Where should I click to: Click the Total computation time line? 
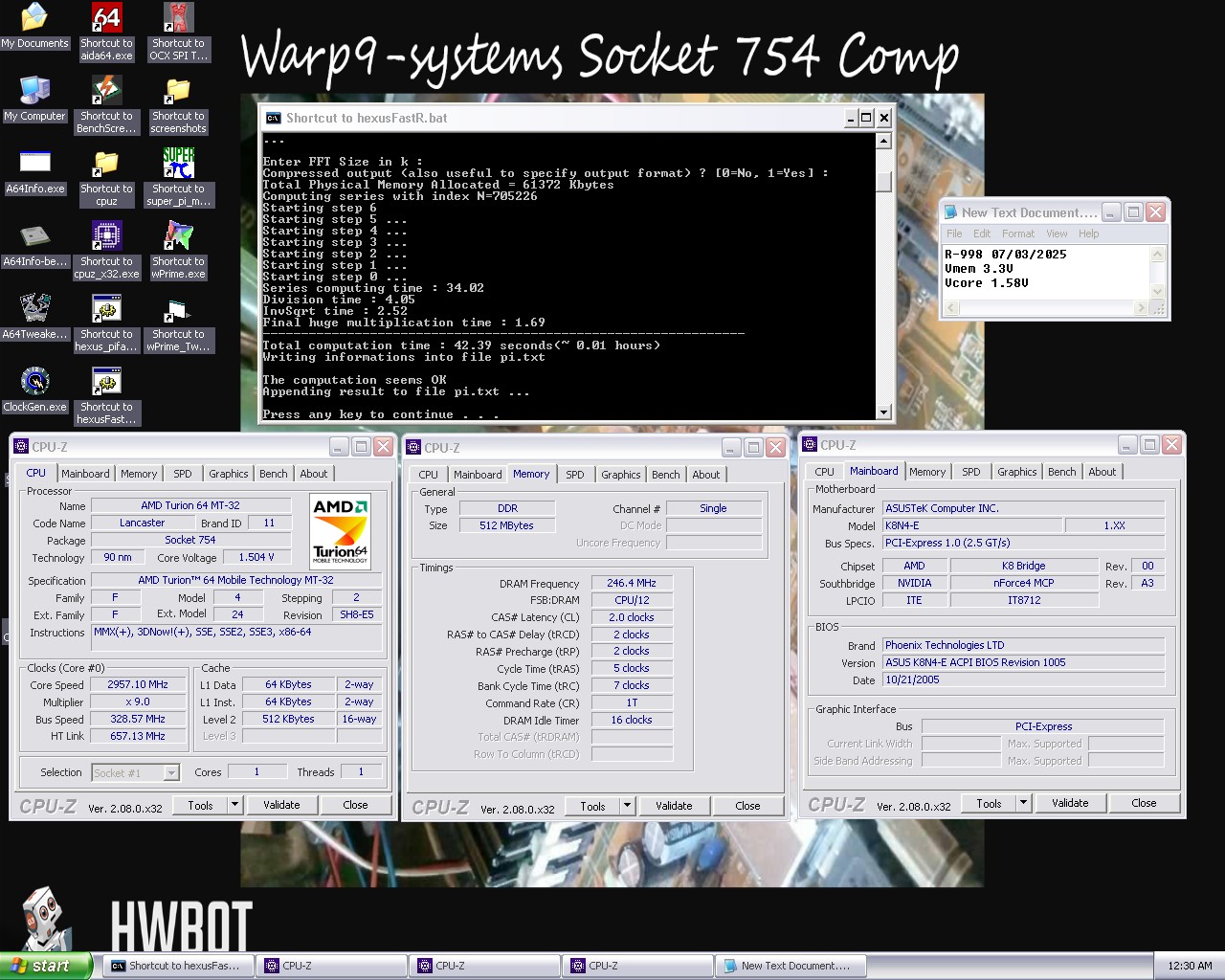pos(461,345)
